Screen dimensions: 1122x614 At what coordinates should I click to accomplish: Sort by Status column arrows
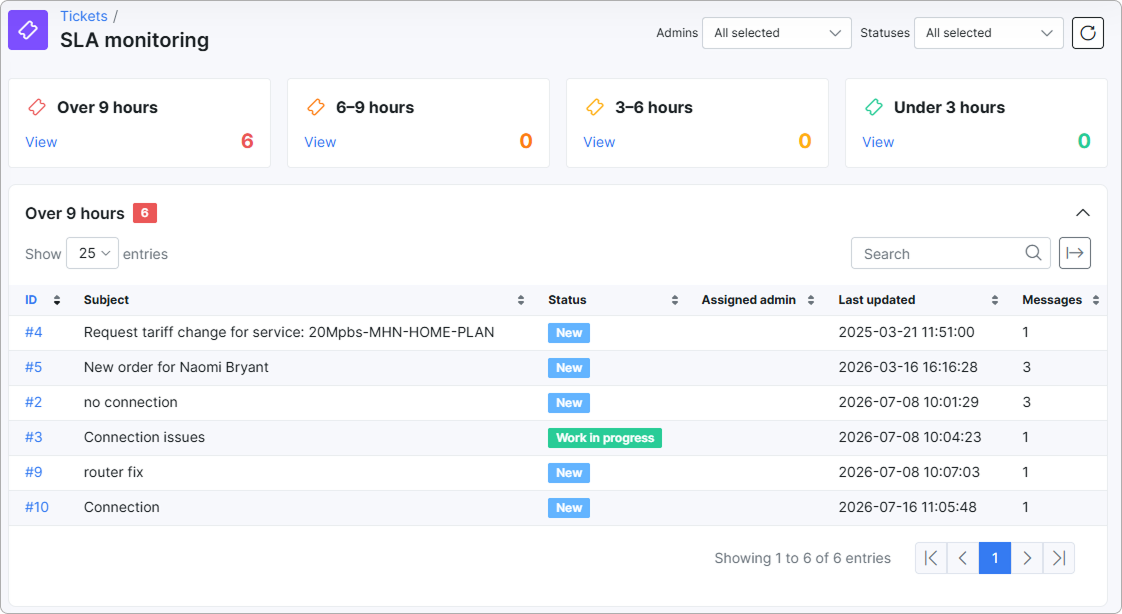pyautogui.click(x=675, y=301)
